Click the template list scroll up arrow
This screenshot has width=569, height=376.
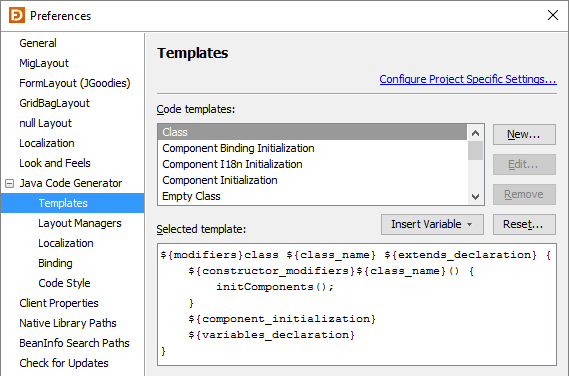(475, 133)
